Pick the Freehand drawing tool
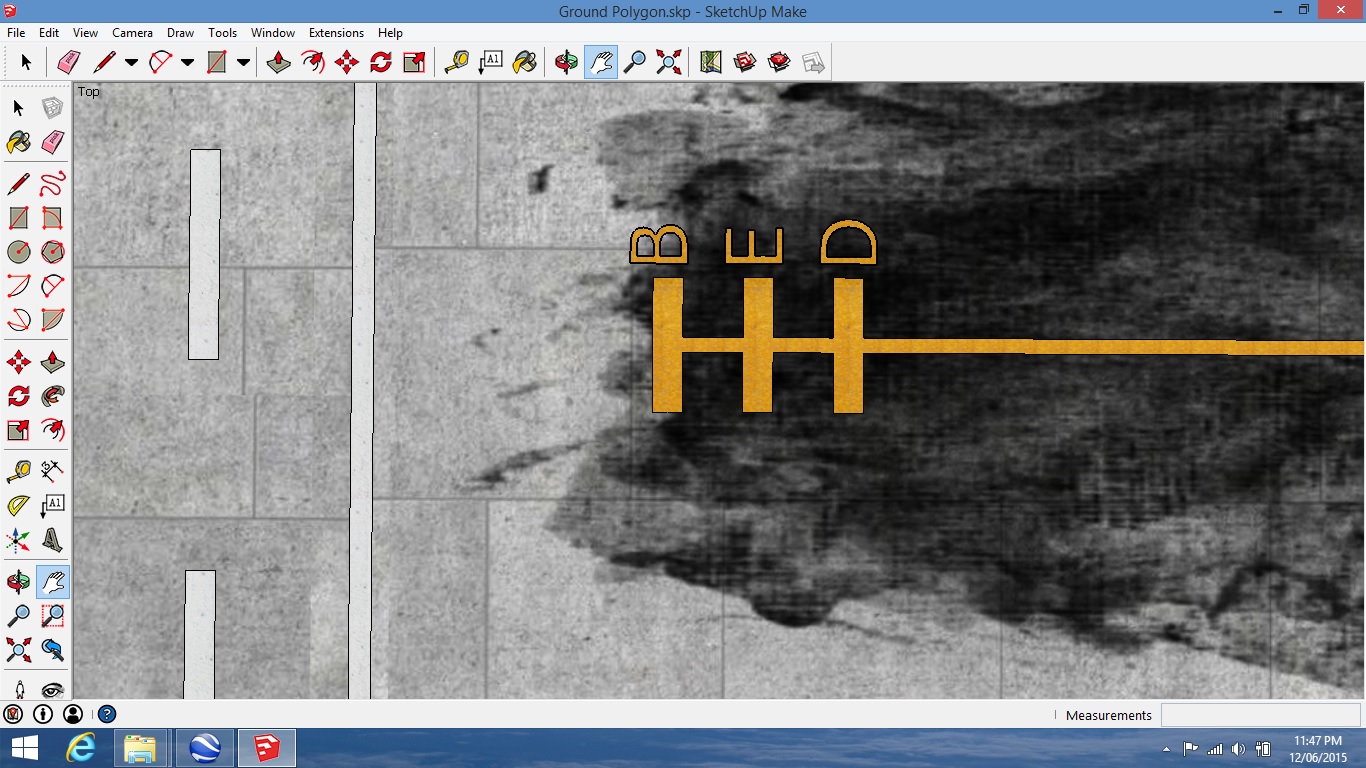This screenshot has height=768, width=1366. [x=53, y=183]
